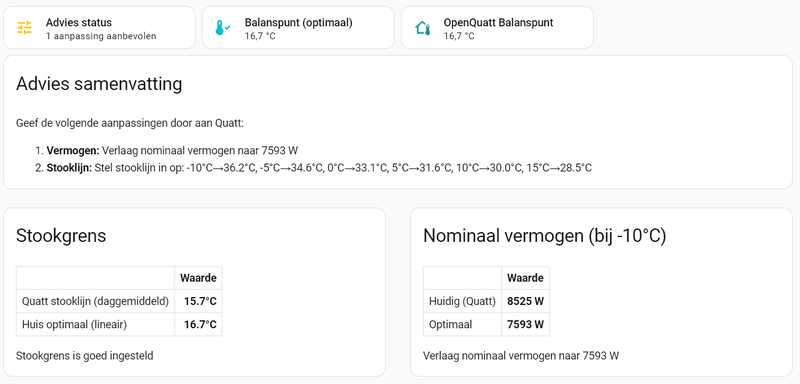Click '1 aanpassing aanbevolen' status text
Viewport: 800px width, 384px height.
tap(101, 36)
